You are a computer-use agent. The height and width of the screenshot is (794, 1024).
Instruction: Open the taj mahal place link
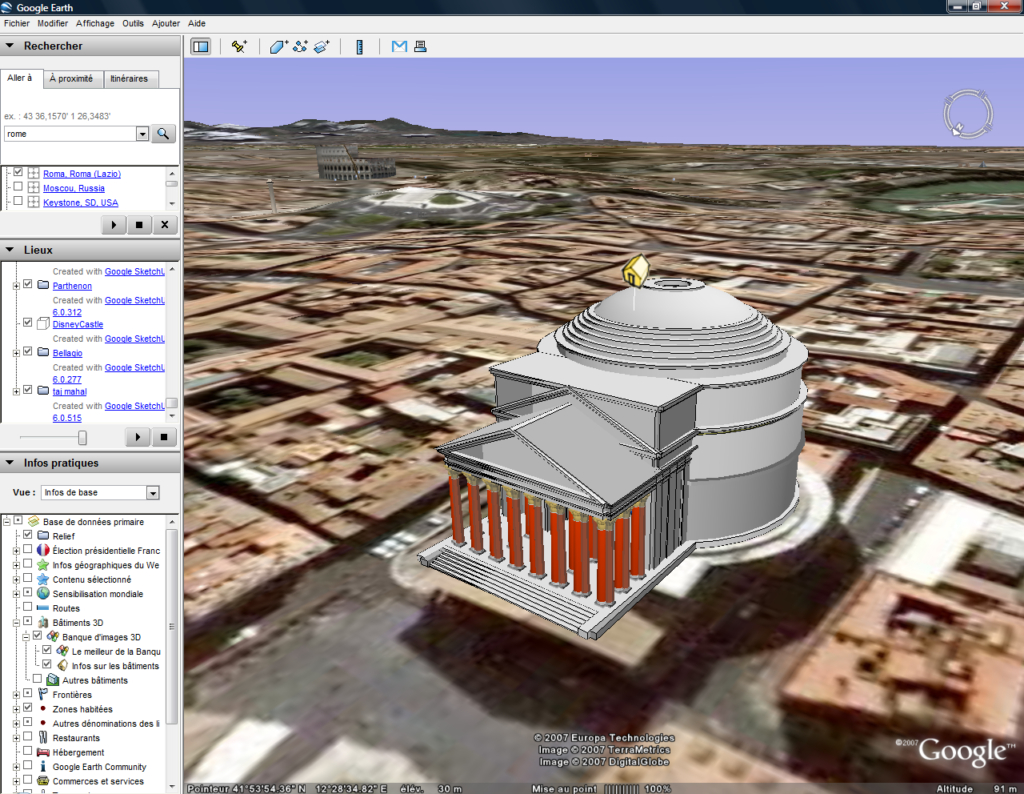pyautogui.click(x=69, y=391)
